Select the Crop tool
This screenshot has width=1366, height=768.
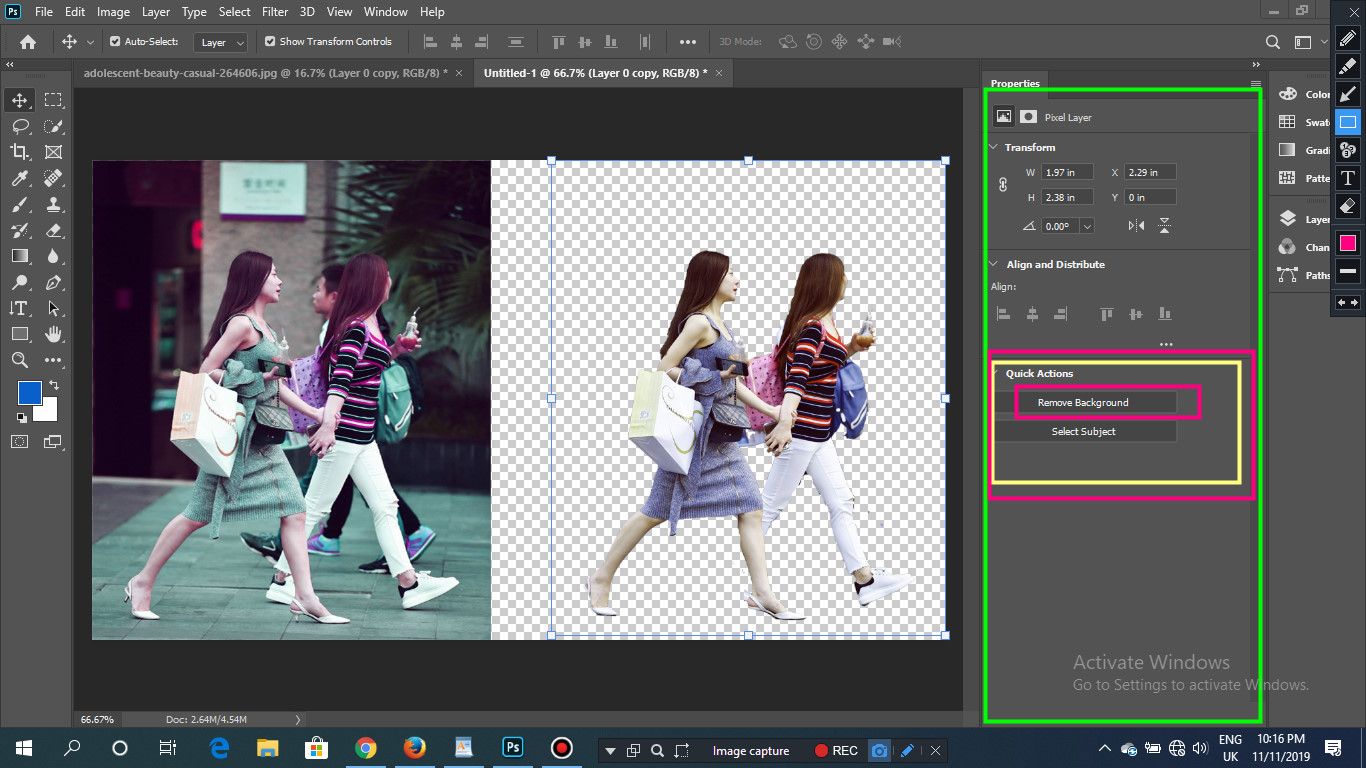point(20,152)
